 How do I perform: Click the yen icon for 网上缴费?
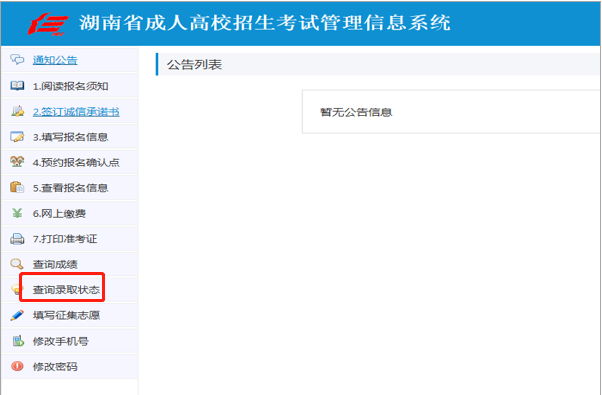click(x=17, y=213)
